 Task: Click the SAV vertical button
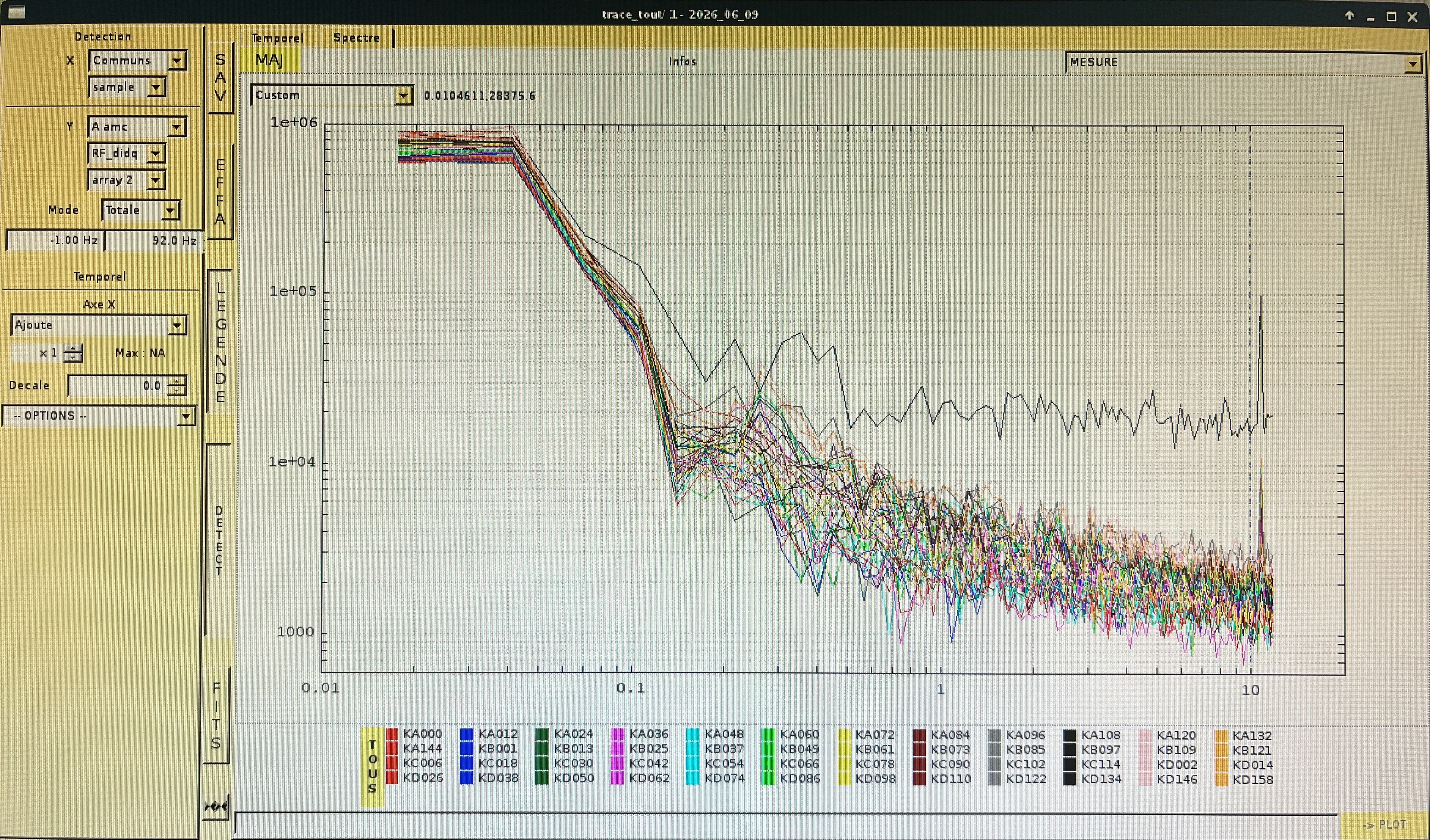[220, 77]
